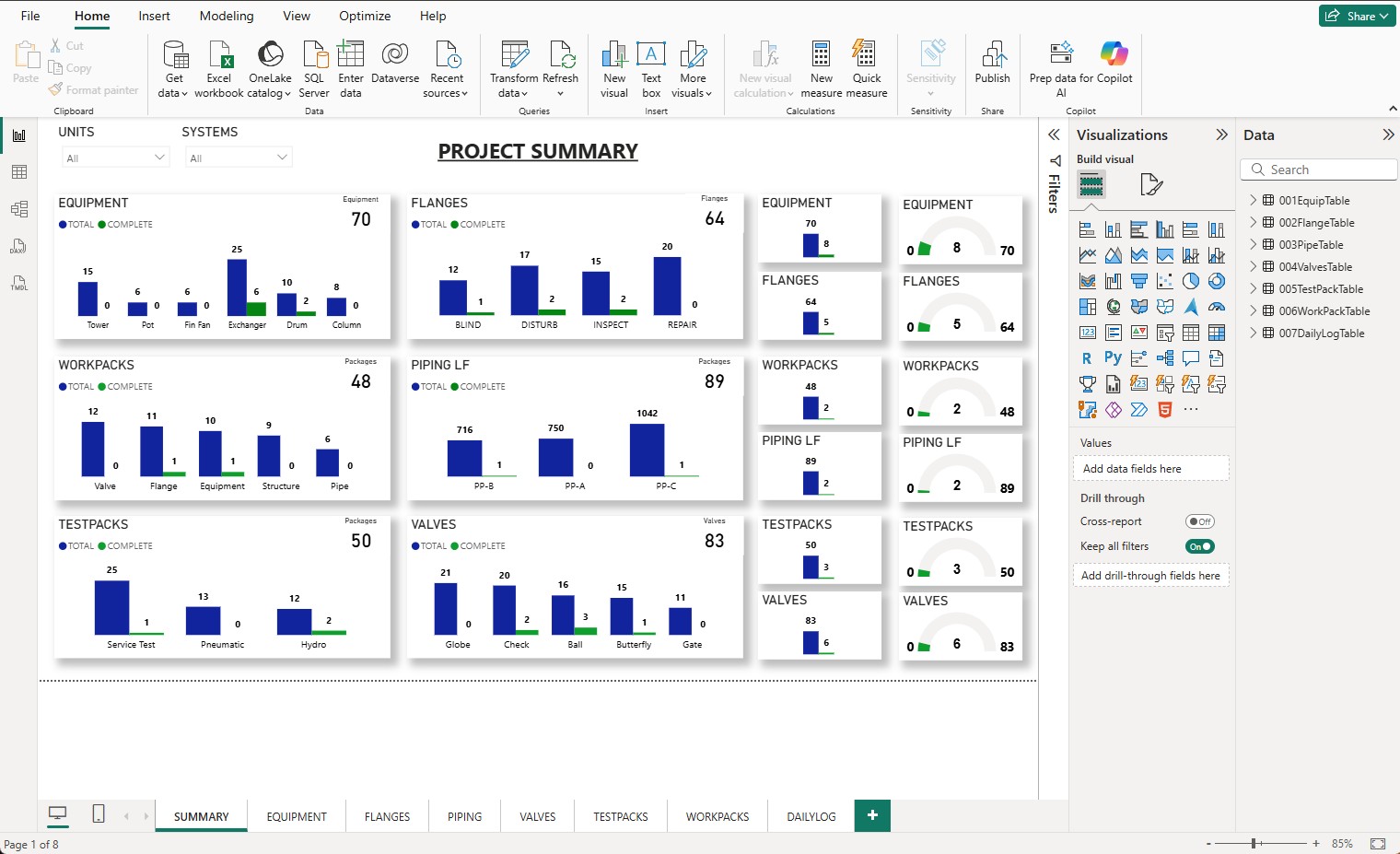
Task: Switch to Model view in the left sidebar
Action: click(x=18, y=208)
